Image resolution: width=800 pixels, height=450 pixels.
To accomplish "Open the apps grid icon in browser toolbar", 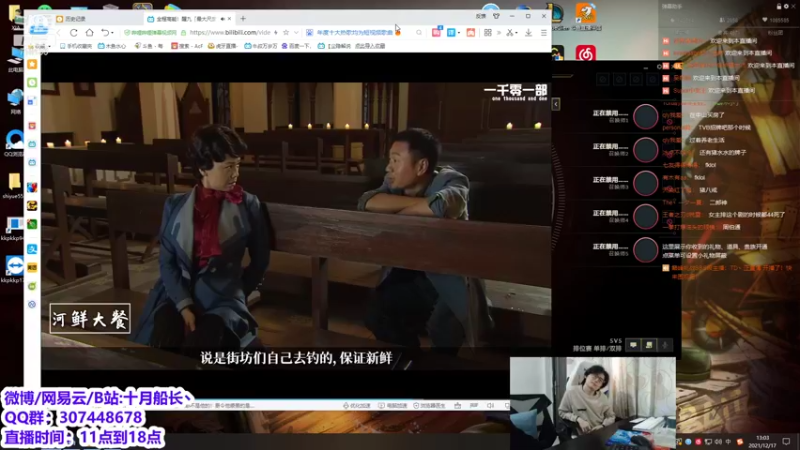I will click(x=488, y=33).
